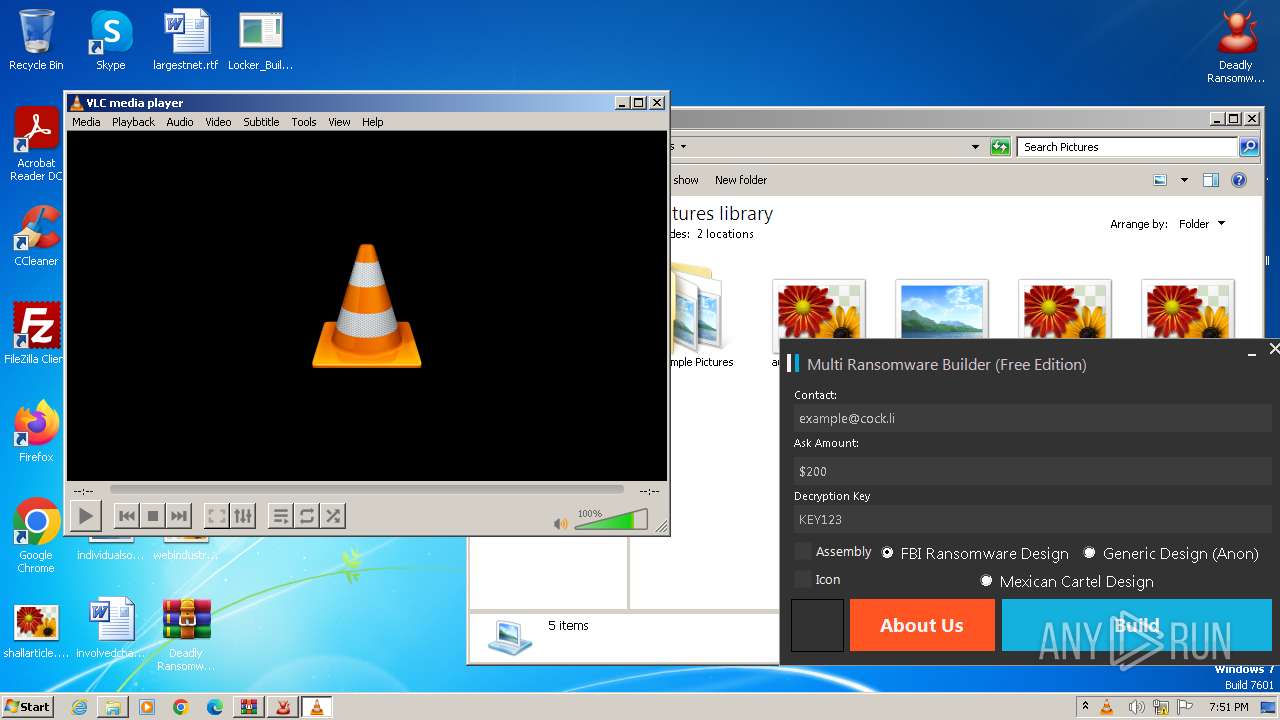This screenshot has height=720, width=1280.
Task: Open the VLC View menu
Action: point(340,122)
